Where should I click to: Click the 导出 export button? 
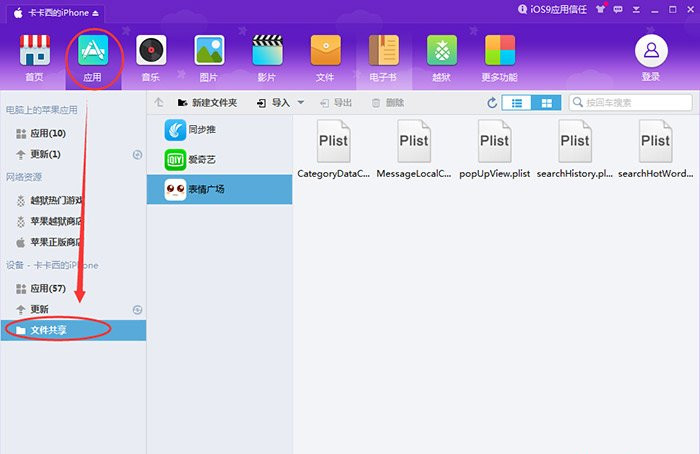(336, 103)
